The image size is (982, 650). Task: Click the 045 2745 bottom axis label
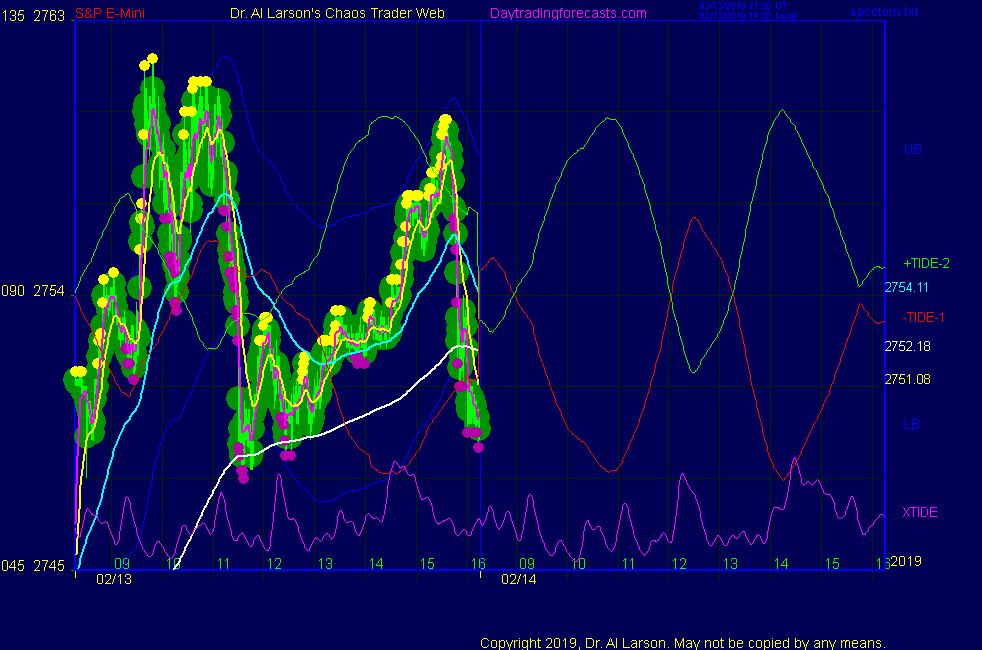click(33, 566)
